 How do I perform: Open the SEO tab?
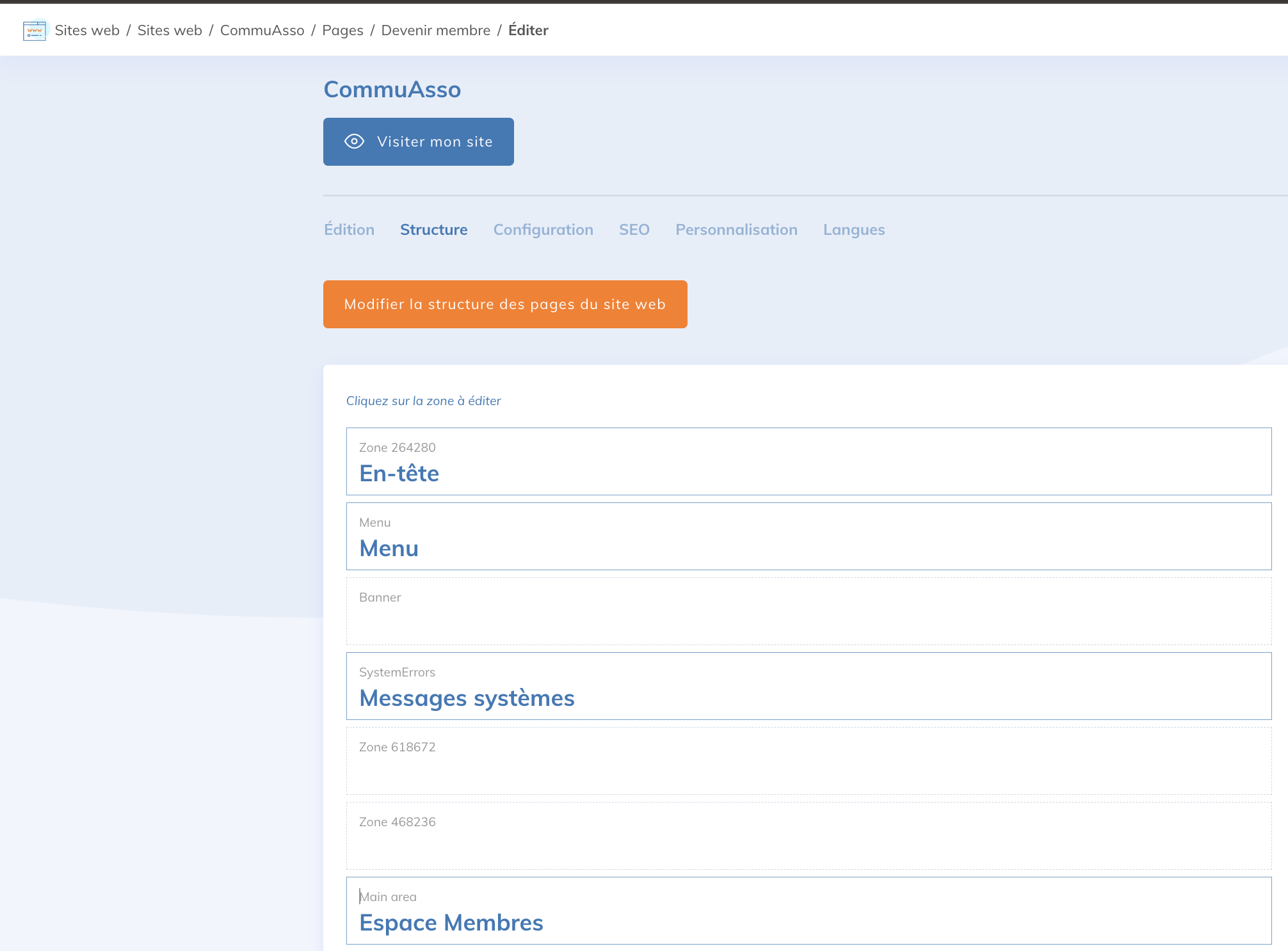634,230
